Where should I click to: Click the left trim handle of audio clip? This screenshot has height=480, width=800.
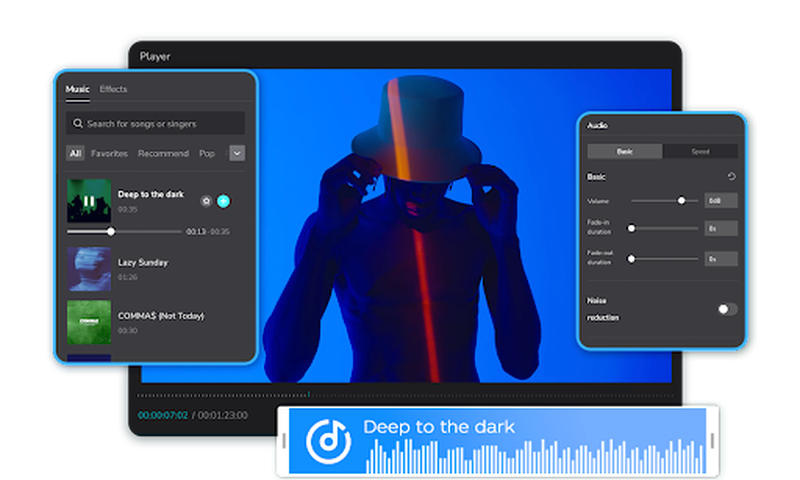click(285, 440)
